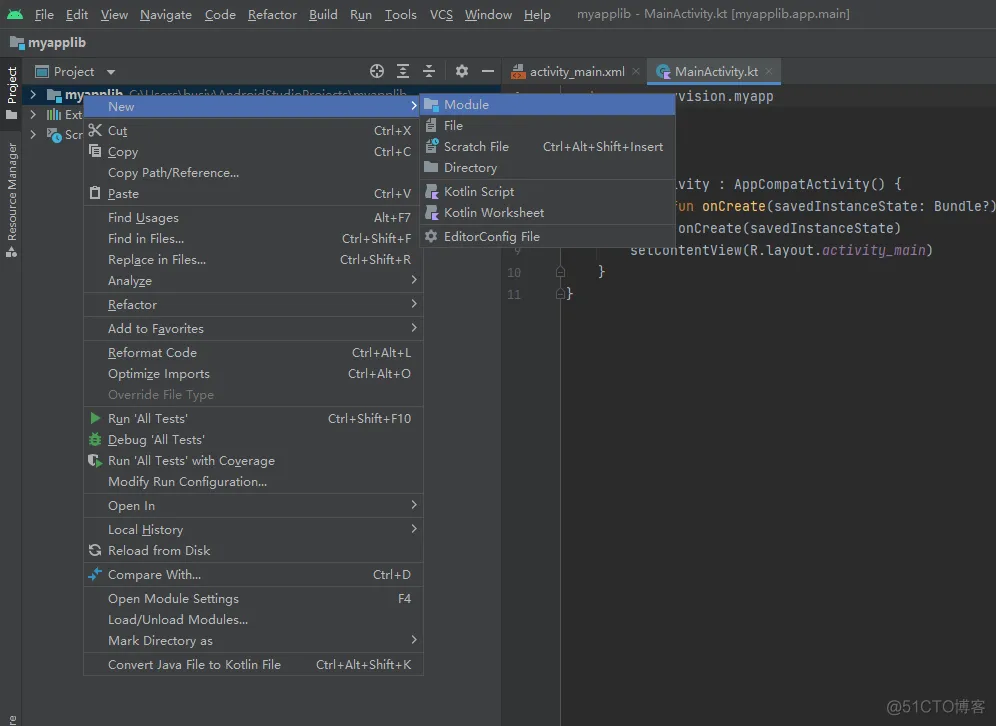Choose Reformat Code
This screenshot has width=996, height=726.
253,352
